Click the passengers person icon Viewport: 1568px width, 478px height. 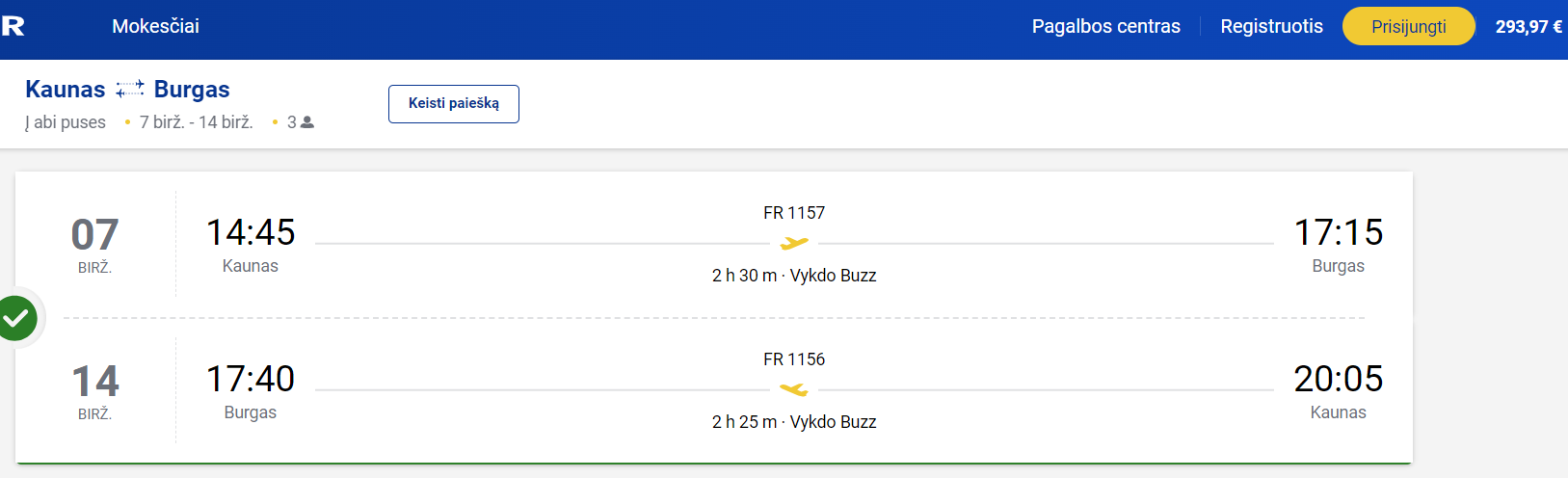coord(307,122)
